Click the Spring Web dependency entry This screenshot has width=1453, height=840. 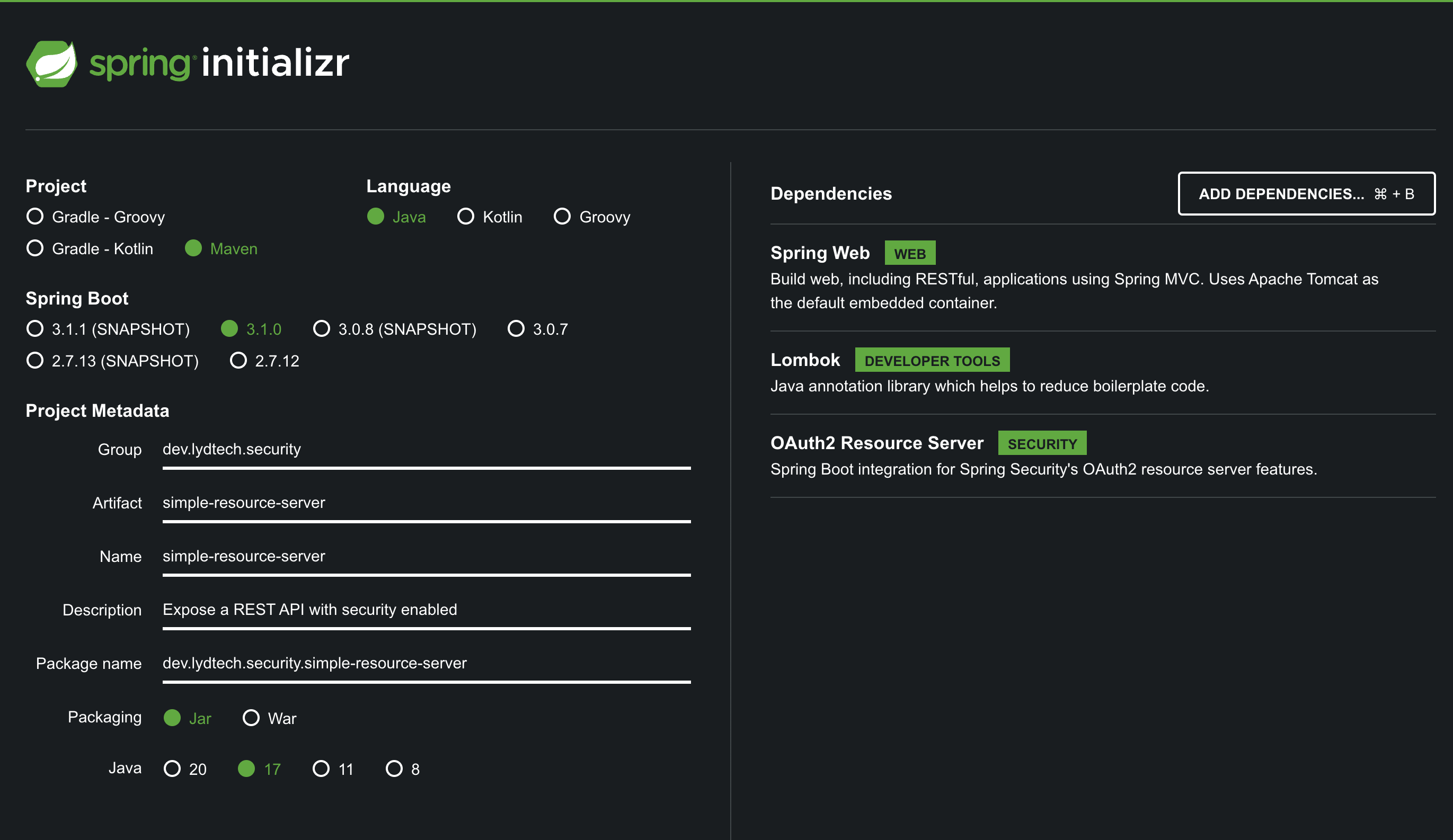click(1102, 278)
